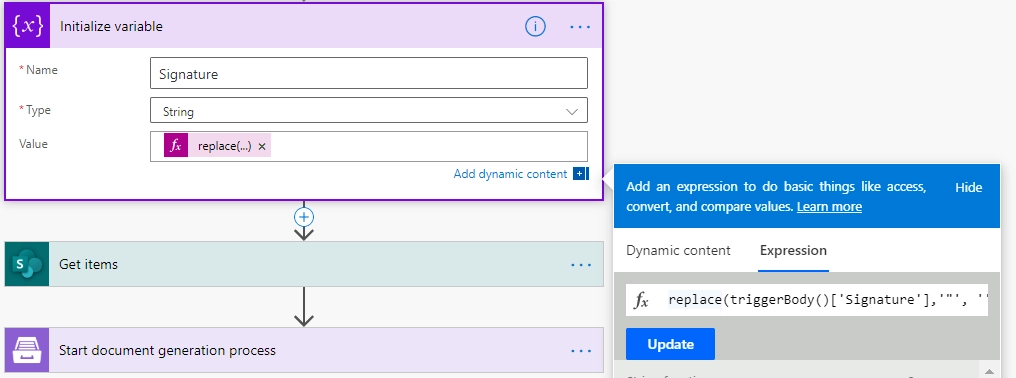The width and height of the screenshot is (1016, 378).
Task: Click the blue plus icon beside Add dynamic content
Action: (580, 174)
